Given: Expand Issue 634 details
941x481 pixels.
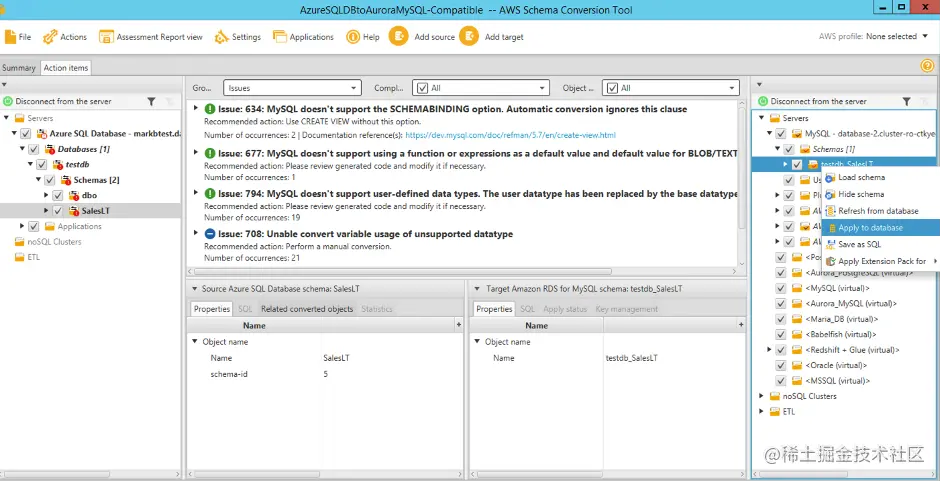Looking at the screenshot, I should click(196, 109).
